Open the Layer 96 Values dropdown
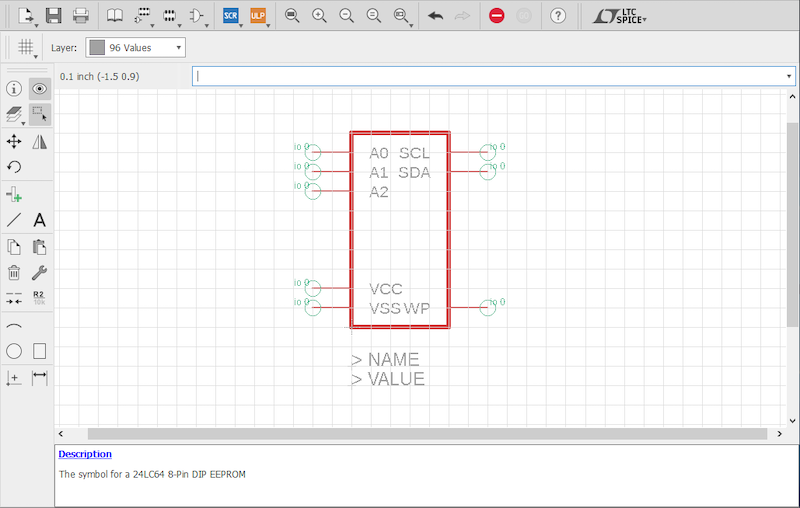 point(135,47)
